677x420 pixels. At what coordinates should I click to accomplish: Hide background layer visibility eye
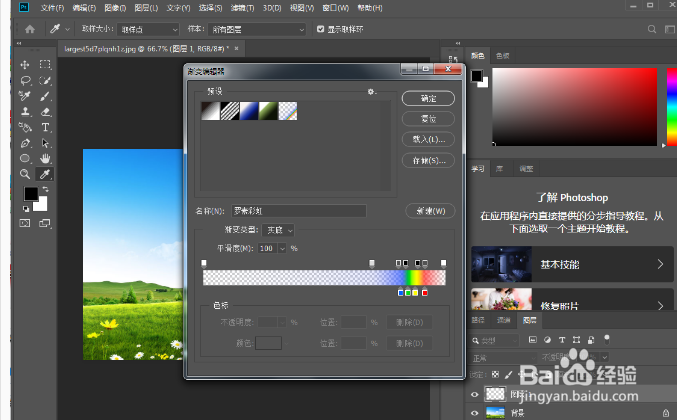[475, 413]
